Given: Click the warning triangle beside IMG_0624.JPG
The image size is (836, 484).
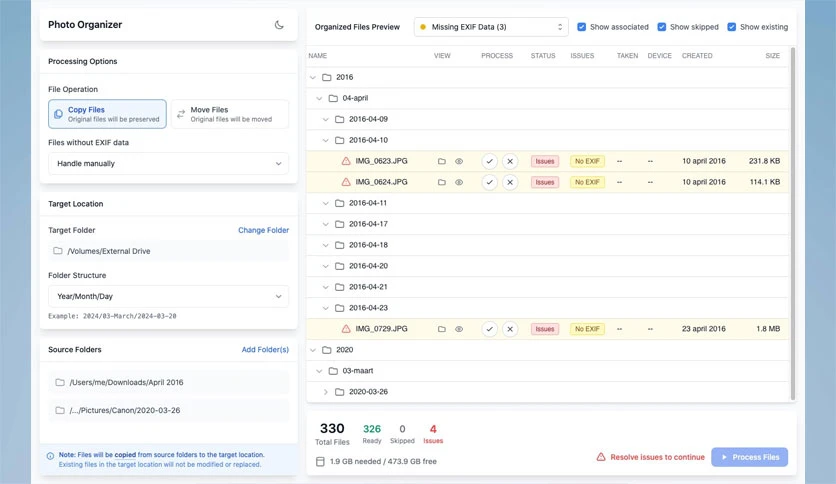Looking at the screenshot, I should tap(346, 182).
